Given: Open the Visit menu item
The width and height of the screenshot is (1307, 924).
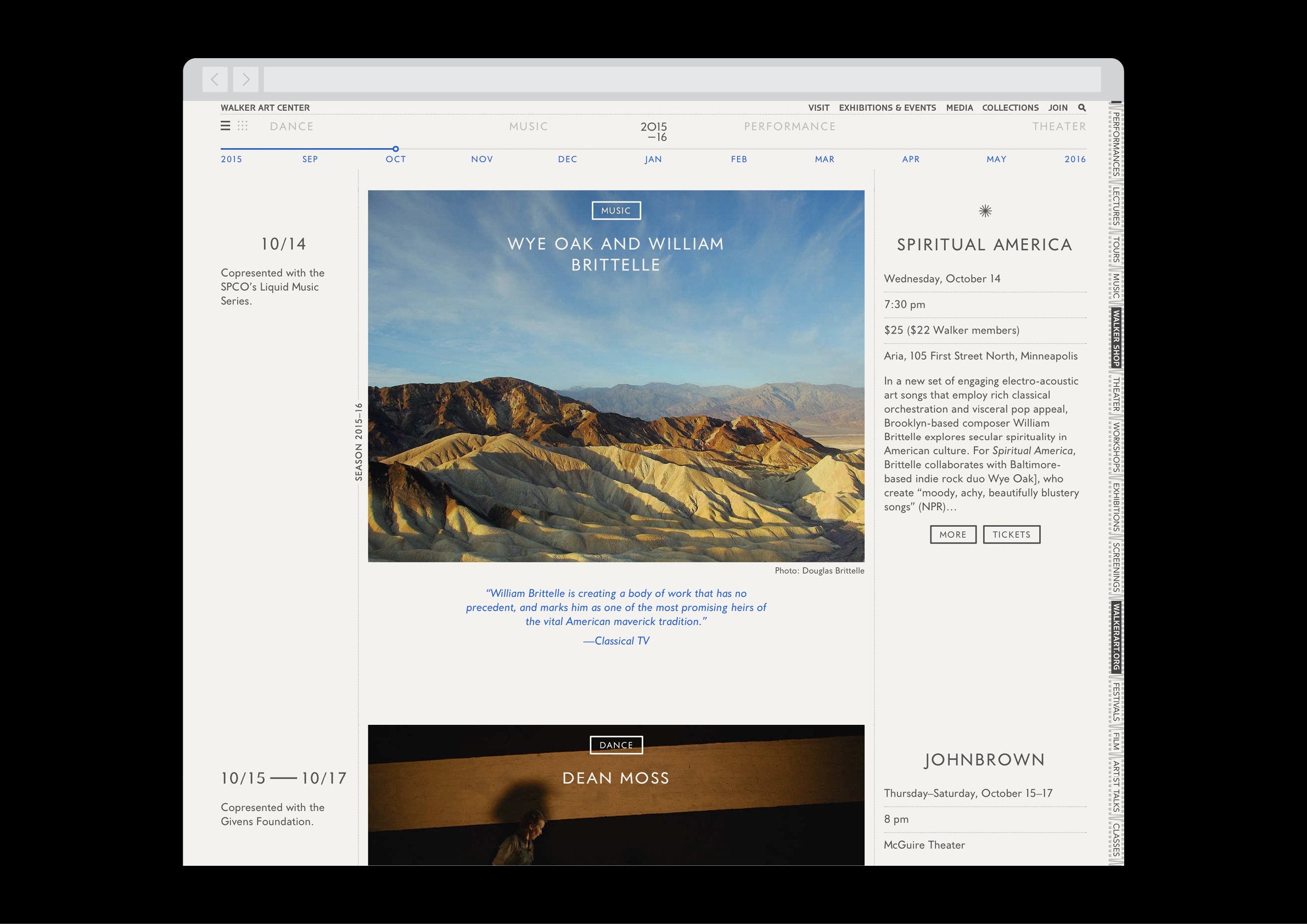Looking at the screenshot, I should (818, 108).
